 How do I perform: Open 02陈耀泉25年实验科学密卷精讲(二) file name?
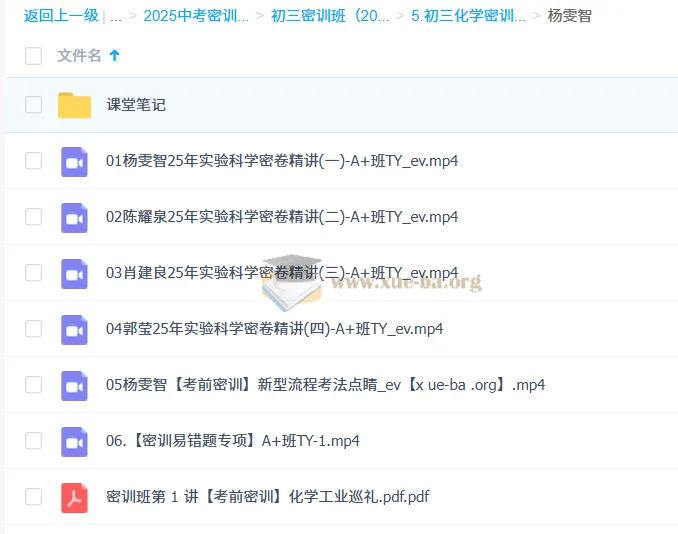(x=282, y=217)
